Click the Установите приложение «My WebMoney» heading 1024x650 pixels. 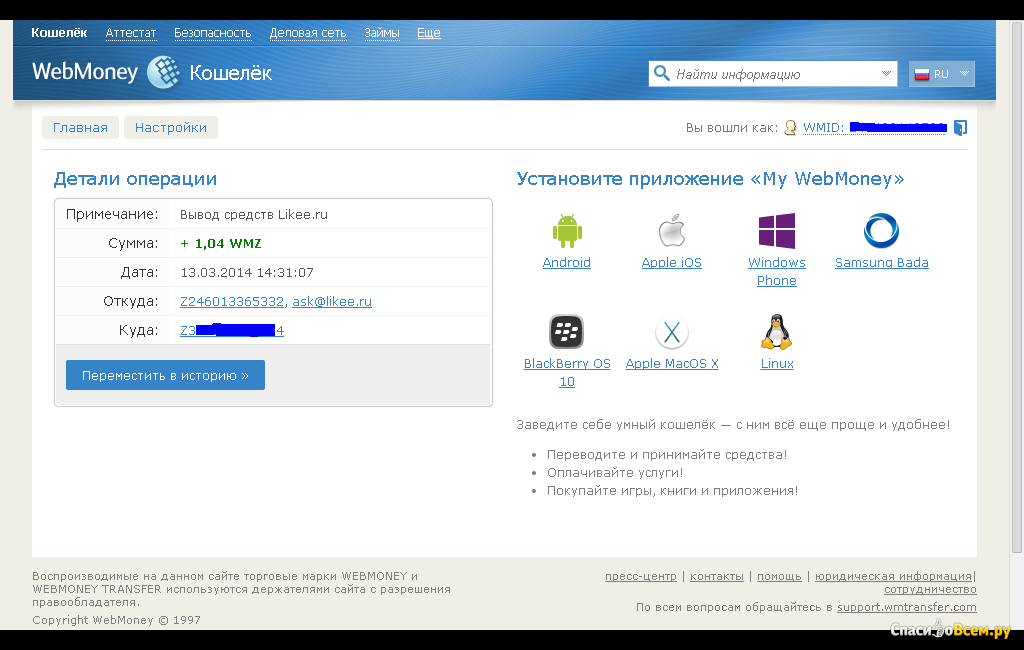point(711,179)
